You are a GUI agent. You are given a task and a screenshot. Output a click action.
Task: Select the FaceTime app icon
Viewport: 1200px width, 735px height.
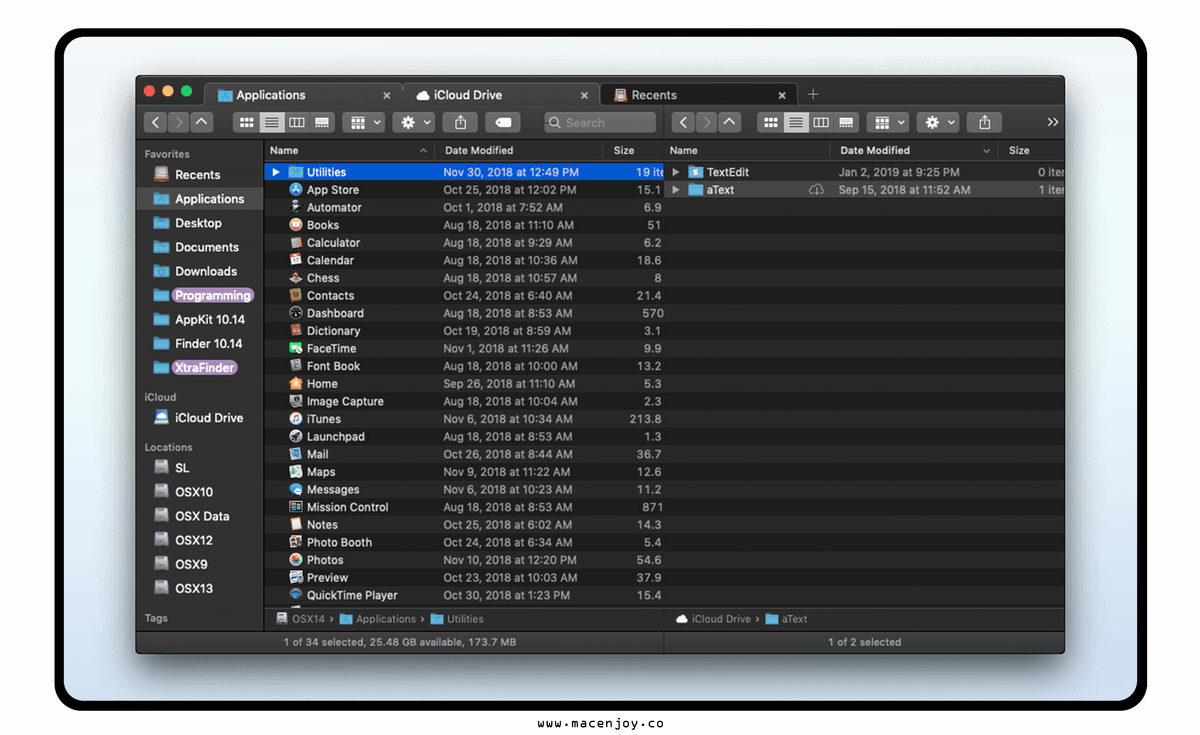point(296,348)
